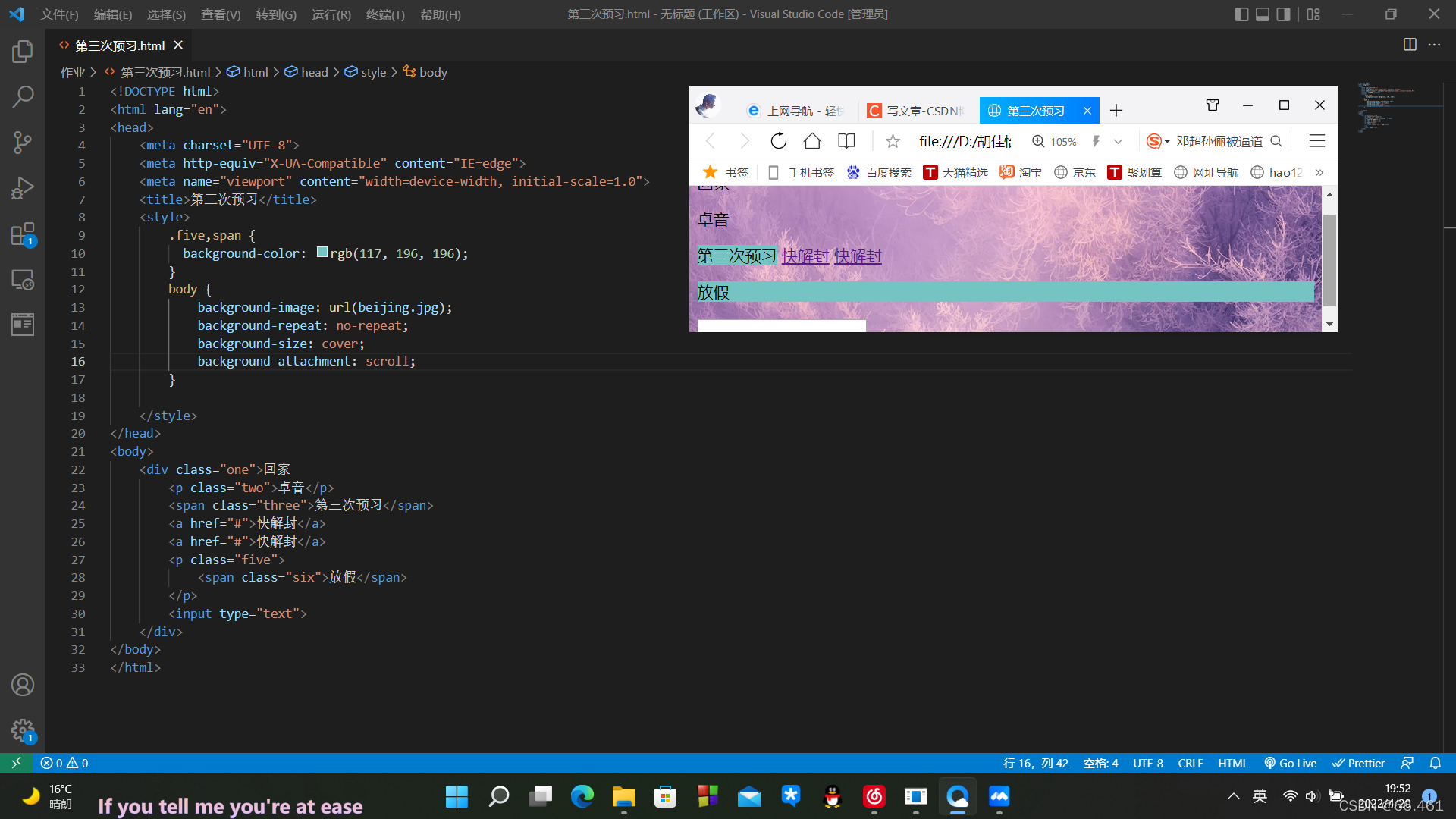Open the 查看(V) menu
This screenshot has width=1456, height=819.
(221, 14)
